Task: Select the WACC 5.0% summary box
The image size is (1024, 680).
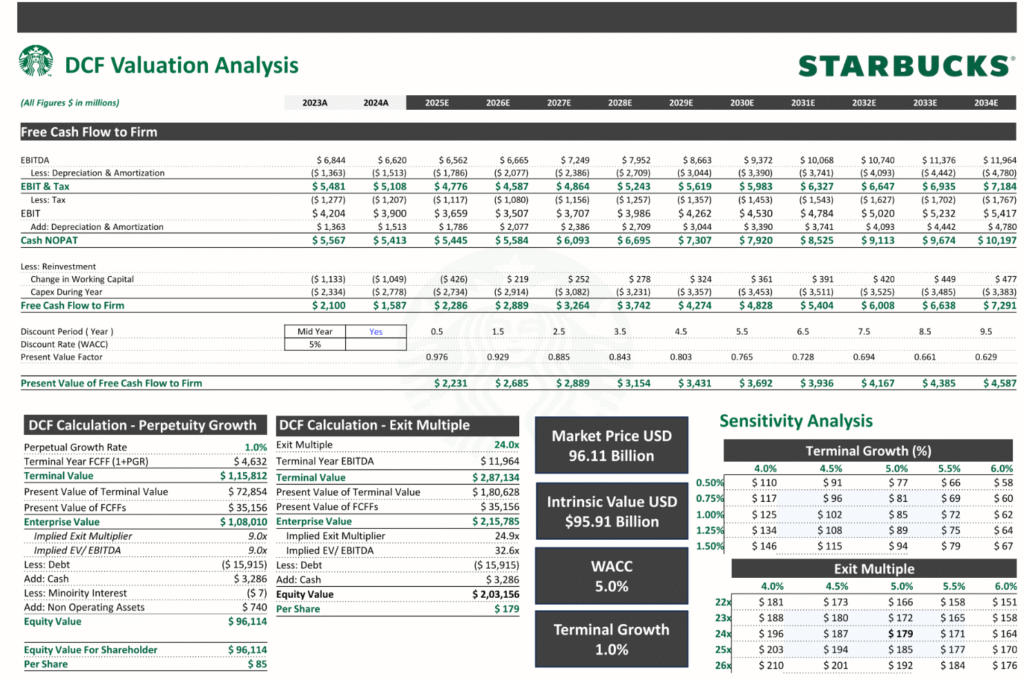Action: pos(611,576)
